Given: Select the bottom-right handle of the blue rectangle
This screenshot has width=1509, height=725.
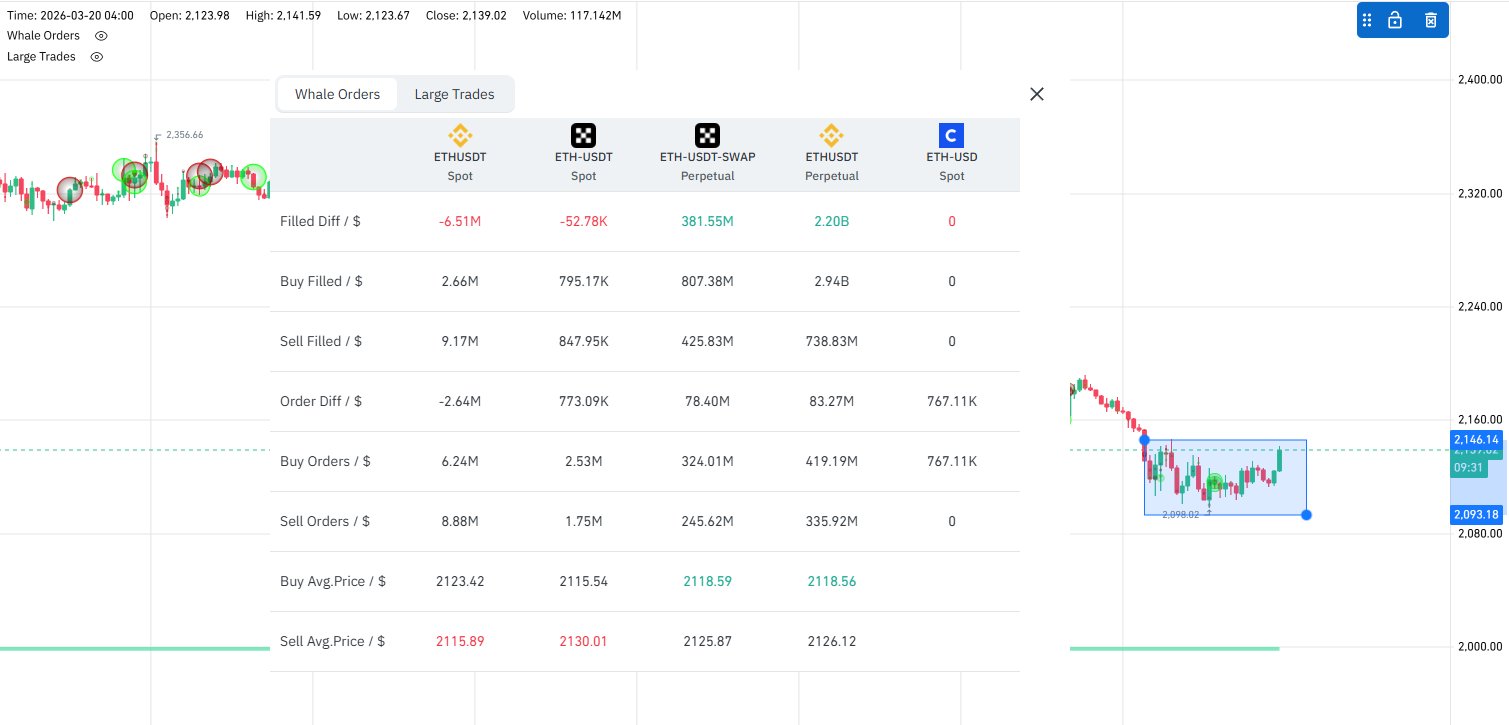Looking at the screenshot, I should click(x=1306, y=515).
